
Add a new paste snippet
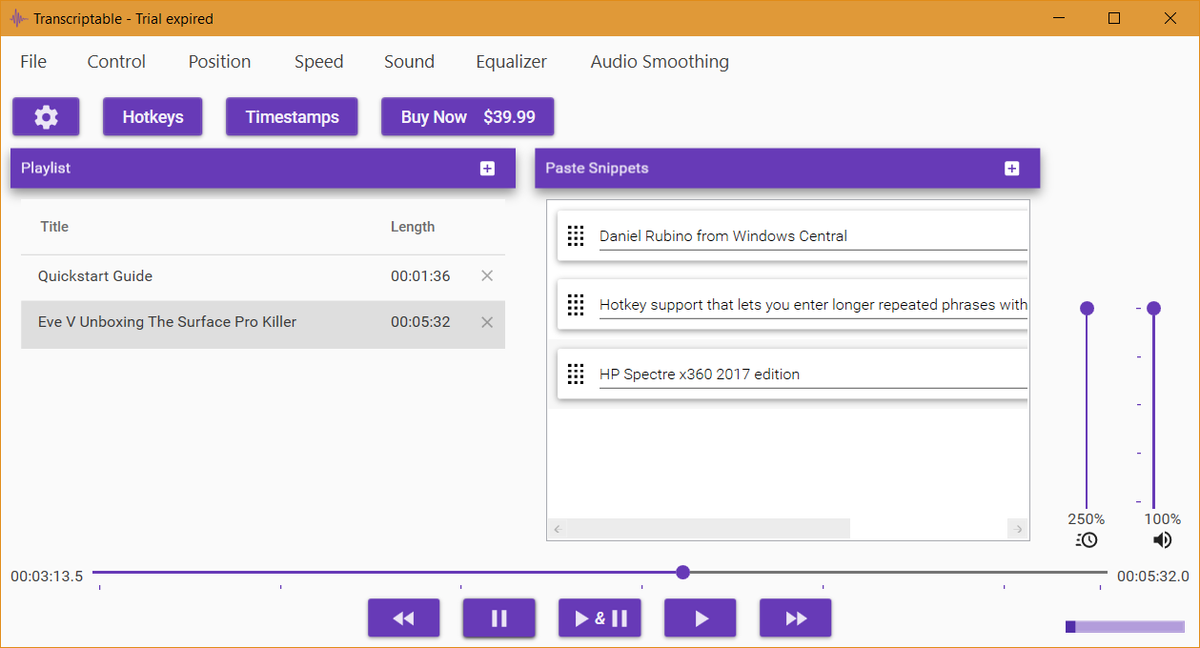click(x=1011, y=168)
